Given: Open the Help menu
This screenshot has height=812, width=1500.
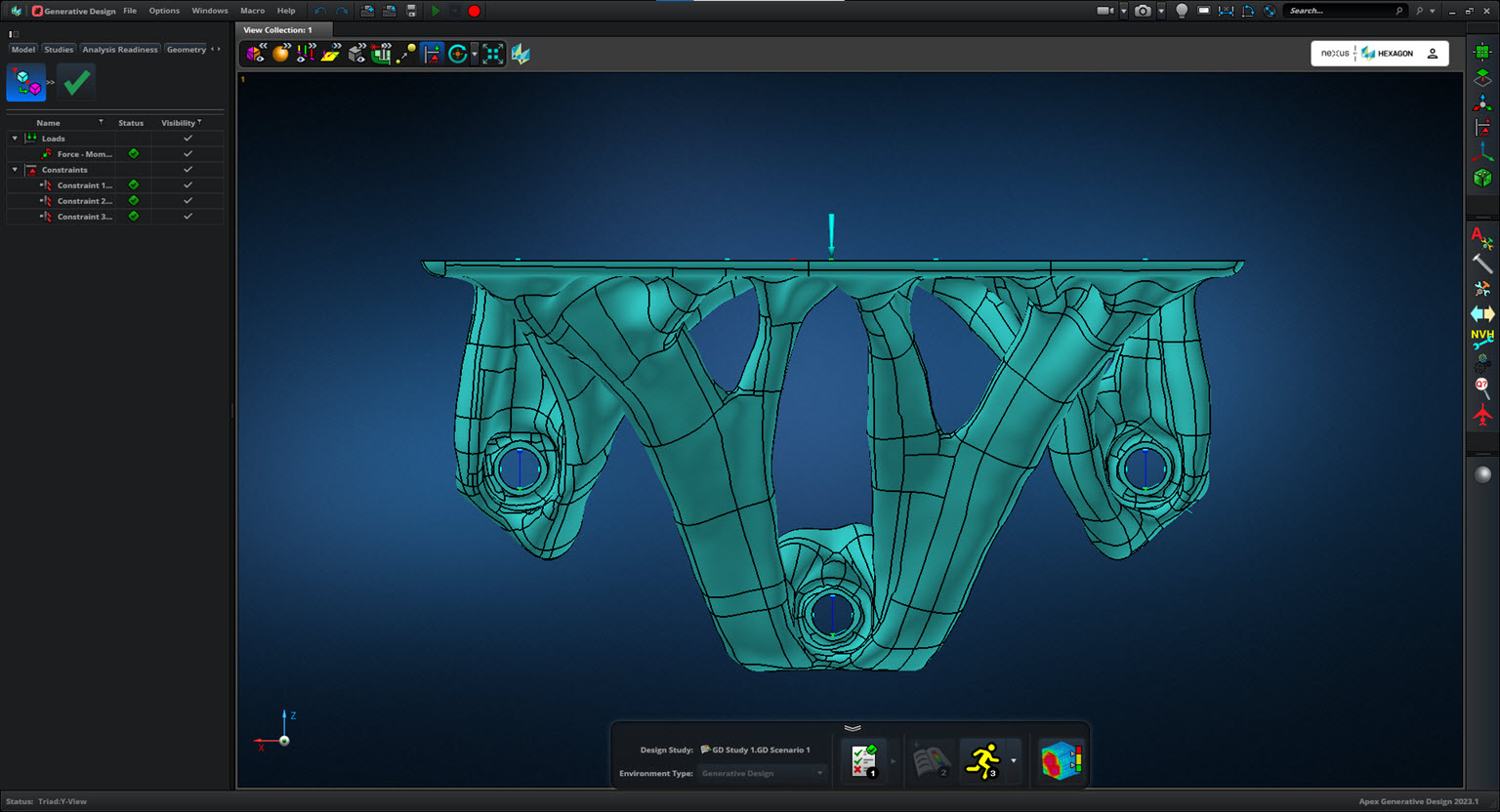Looking at the screenshot, I should (286, 11).
